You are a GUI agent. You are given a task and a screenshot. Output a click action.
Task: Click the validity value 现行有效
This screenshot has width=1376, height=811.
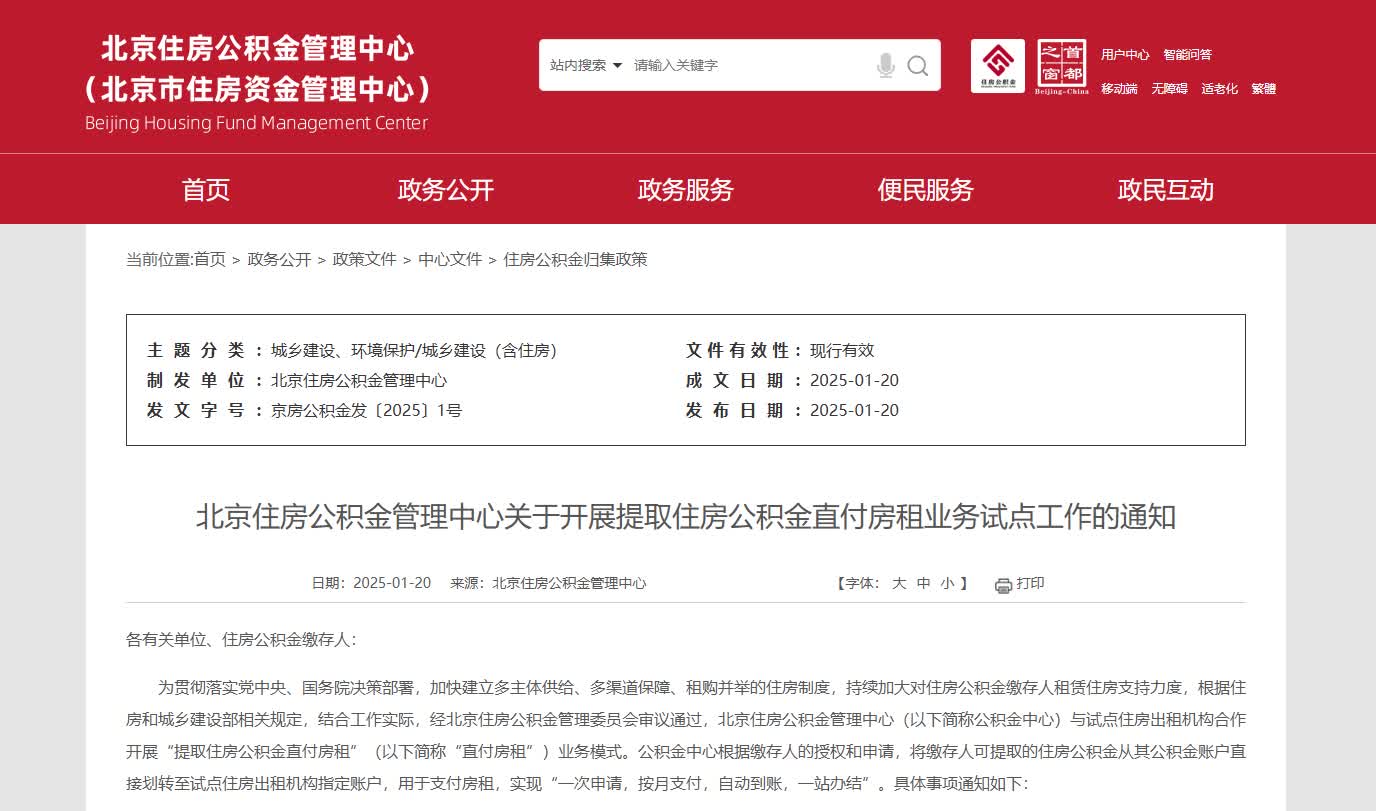(x=842, y=350)
